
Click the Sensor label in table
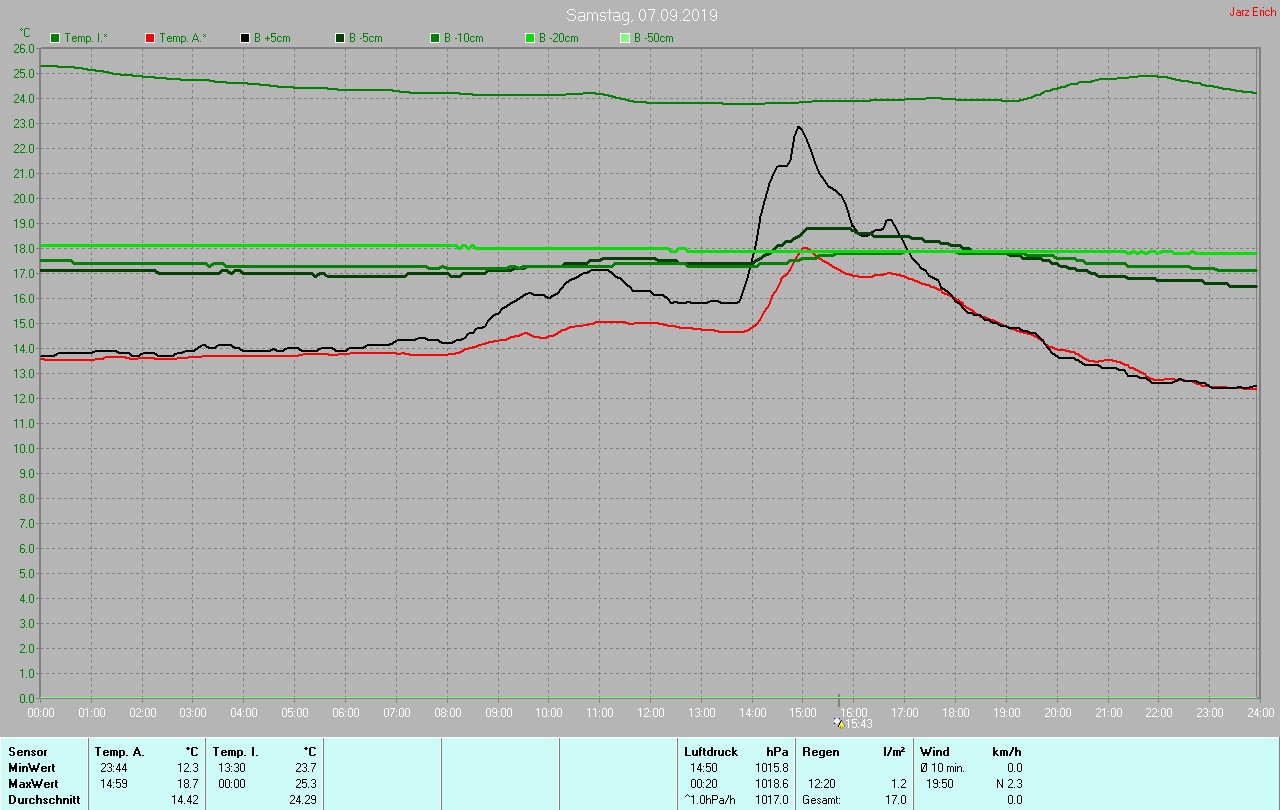point(28,751)
